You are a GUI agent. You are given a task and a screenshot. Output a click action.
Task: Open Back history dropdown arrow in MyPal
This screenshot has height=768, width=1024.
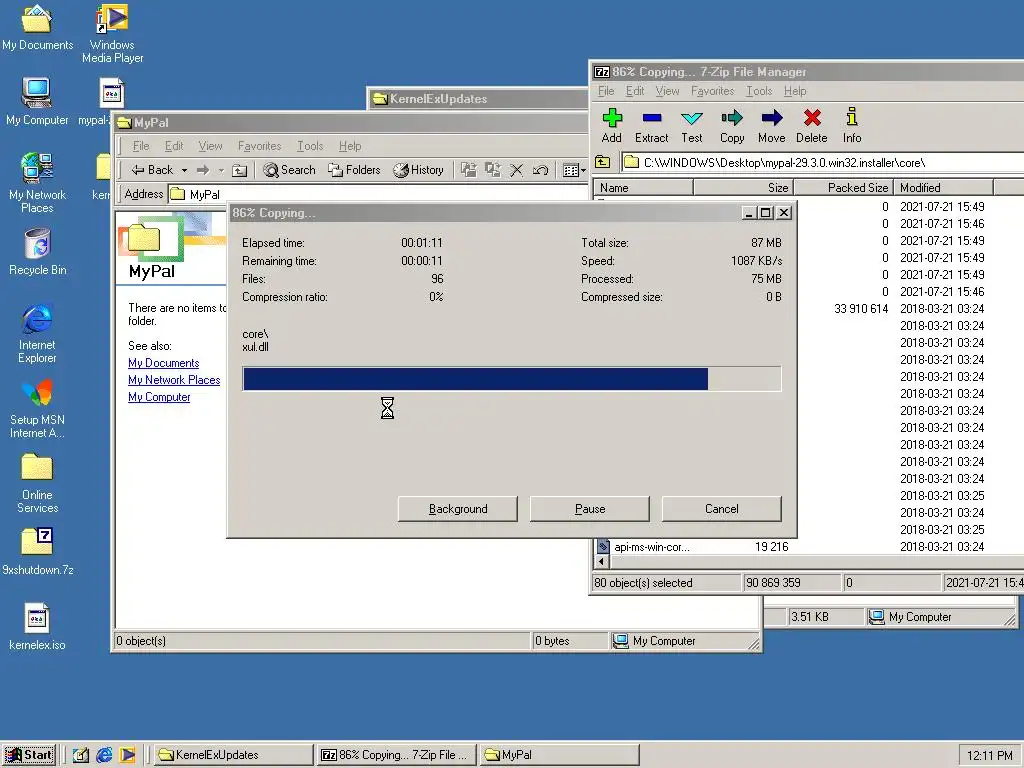[184, 170]
